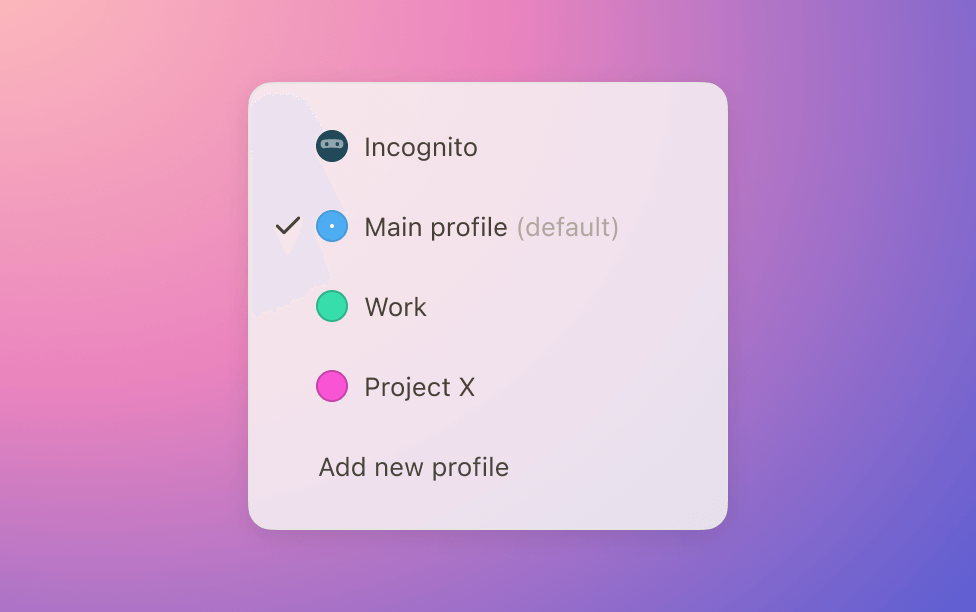
Task: Click the (default) label next to Main profile
Action: [x=570, y=227]
